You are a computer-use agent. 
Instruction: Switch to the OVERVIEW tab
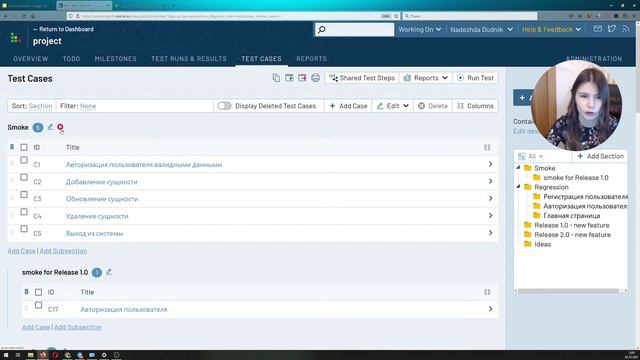click(x=31, y=59)
